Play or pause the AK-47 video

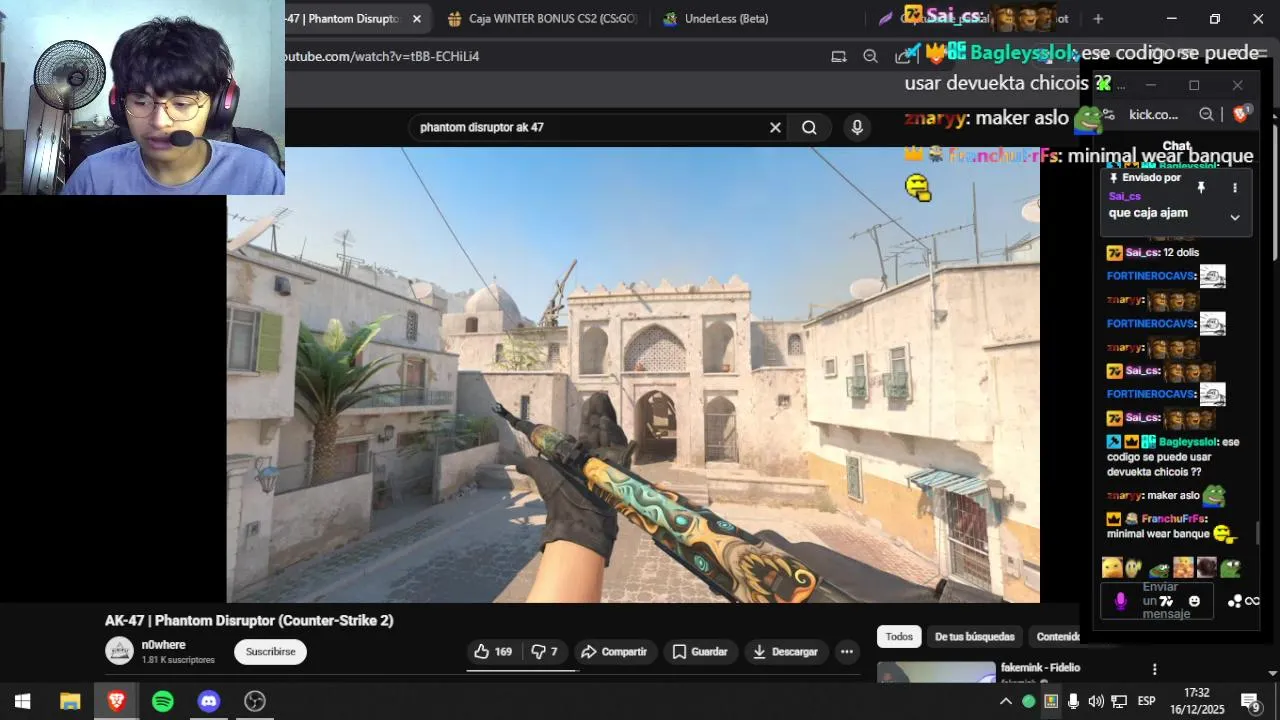[x=633, y=375]
